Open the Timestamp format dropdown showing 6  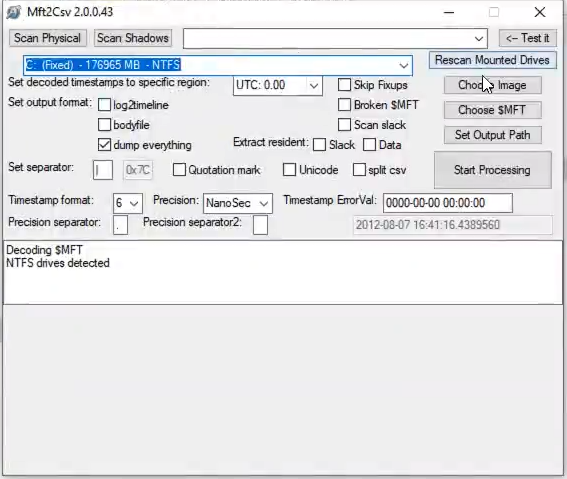(128, 203)
